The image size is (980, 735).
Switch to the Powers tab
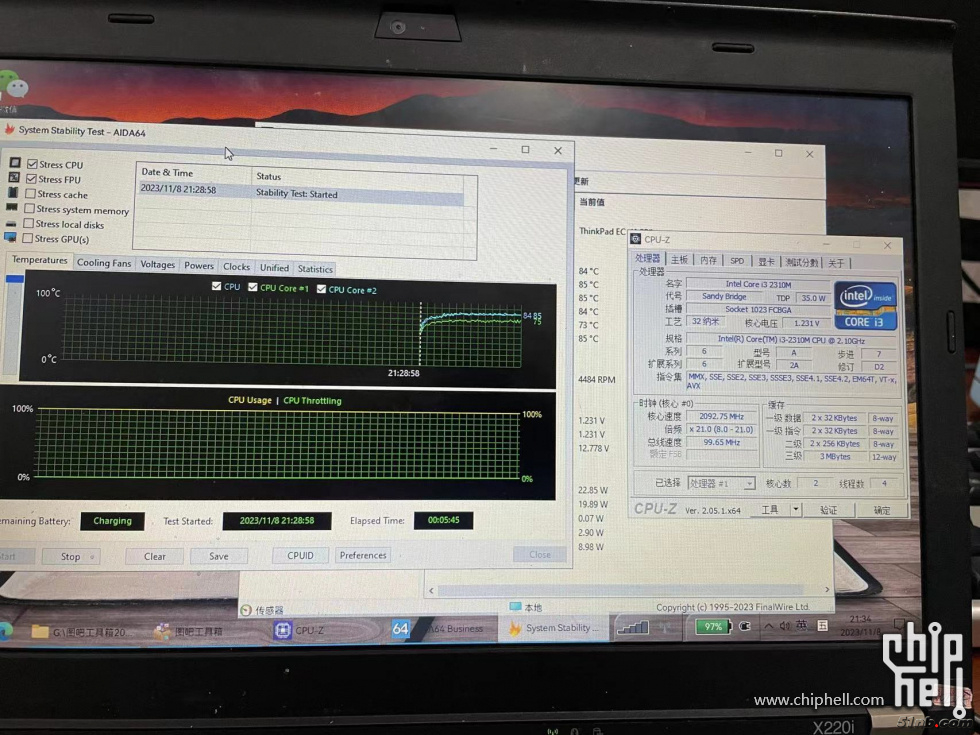pyautogui.click(x=199, y=266)
